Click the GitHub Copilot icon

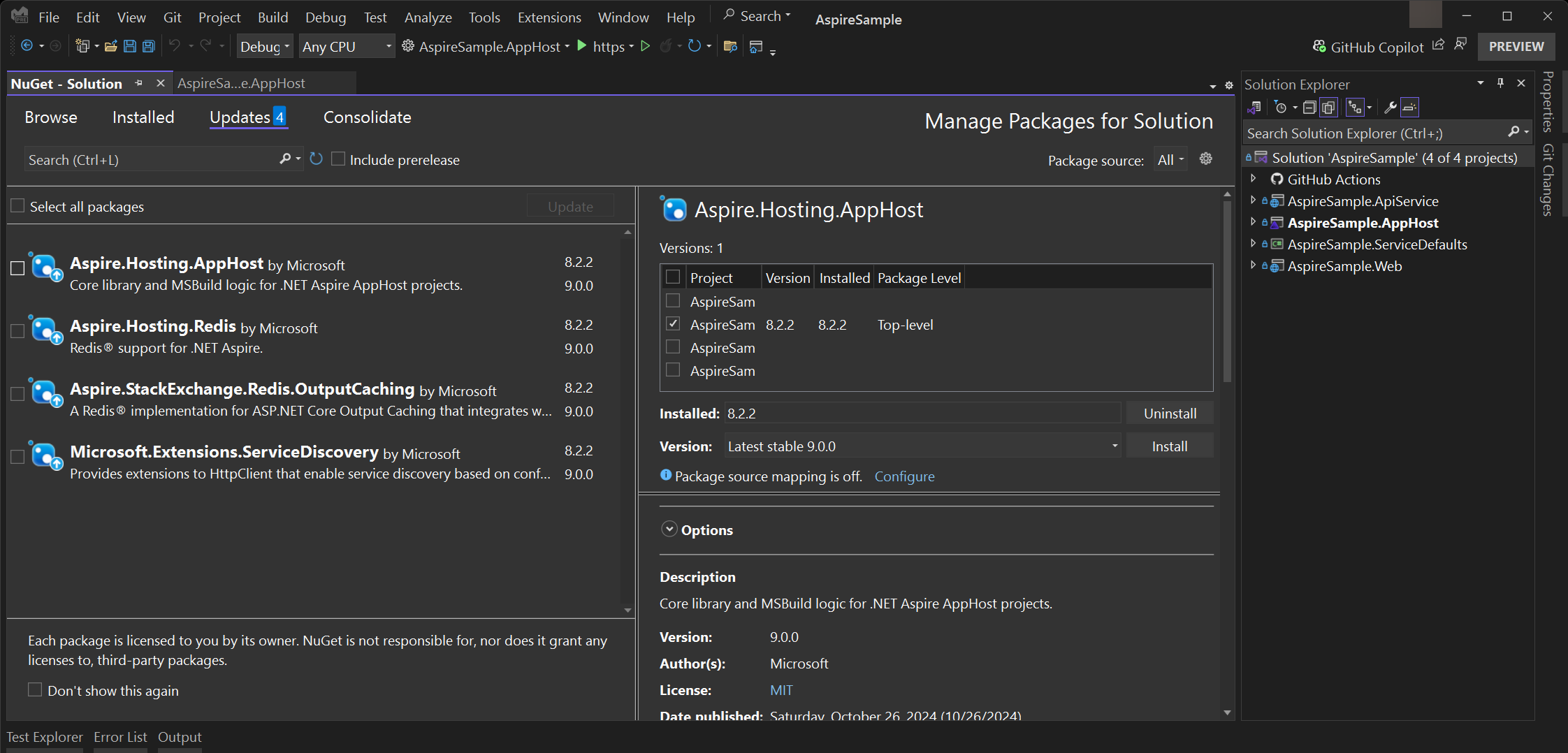coord(1319,47)
